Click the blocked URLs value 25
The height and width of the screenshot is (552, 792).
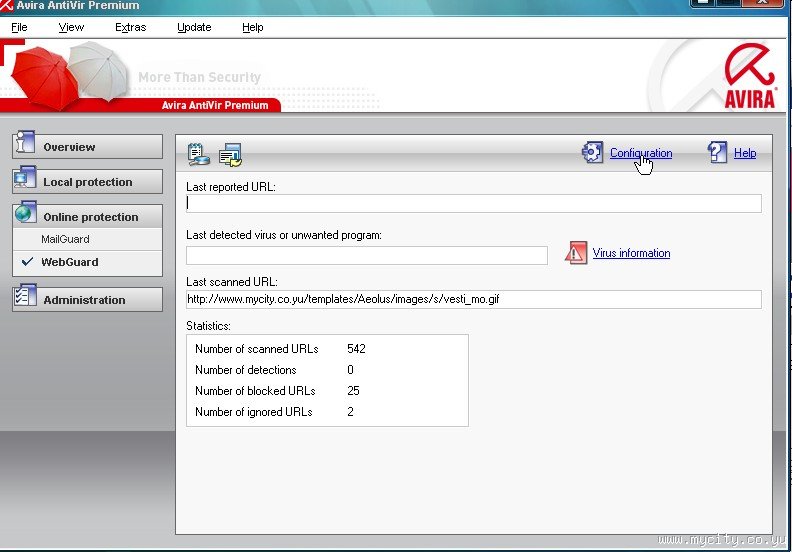coord(354,391)
